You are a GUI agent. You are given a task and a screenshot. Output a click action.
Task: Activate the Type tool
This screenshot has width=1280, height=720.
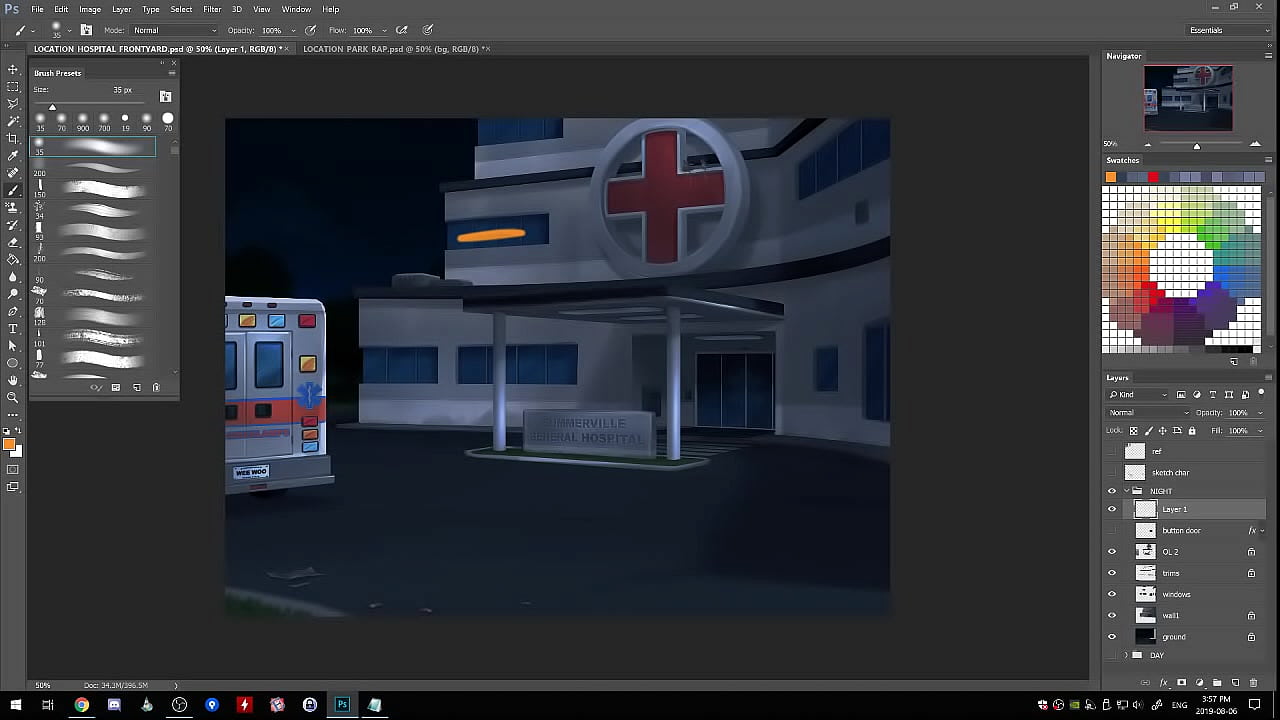click(x=13, y=328)
